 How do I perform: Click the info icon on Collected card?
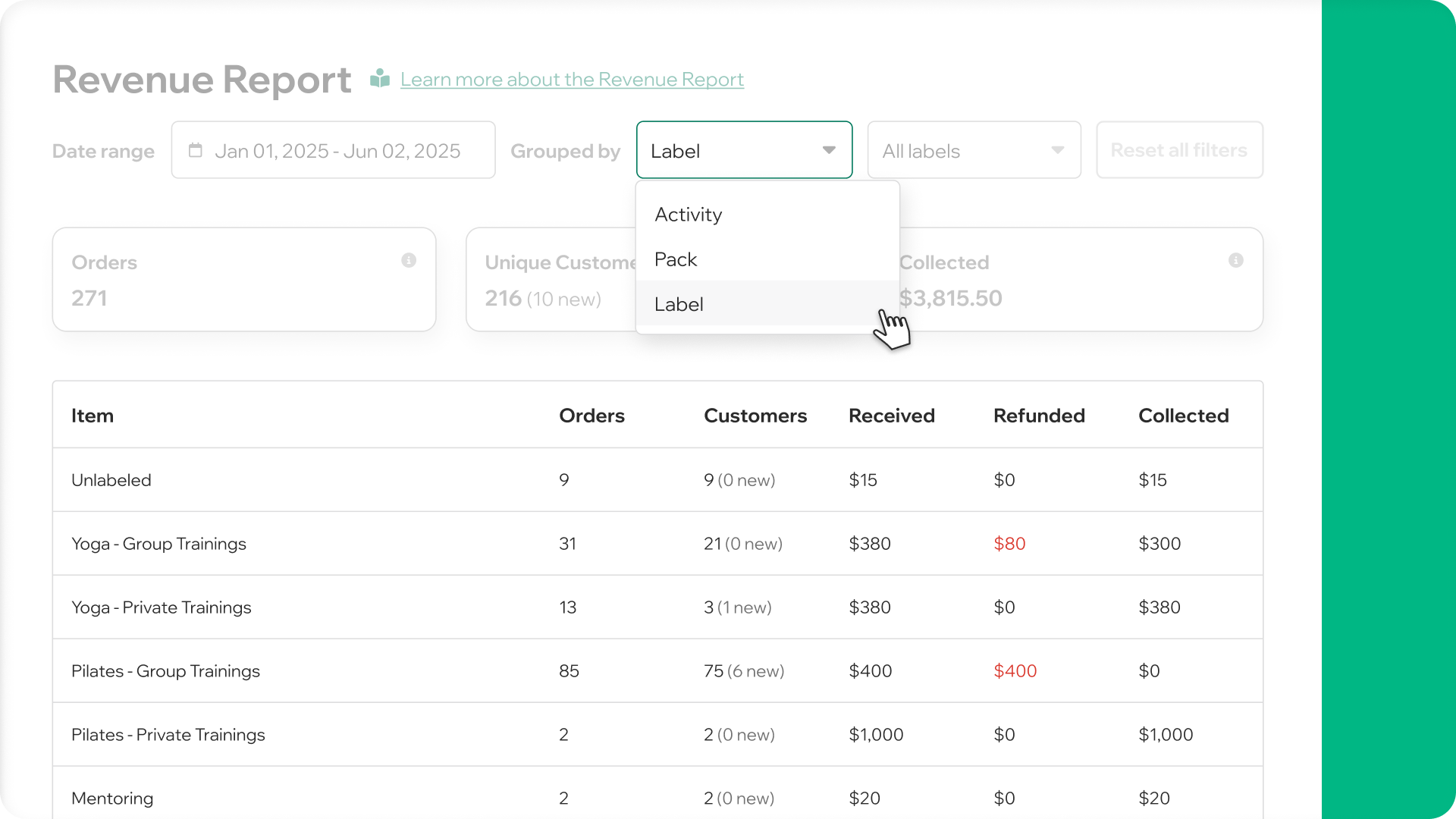(1235, 260)
